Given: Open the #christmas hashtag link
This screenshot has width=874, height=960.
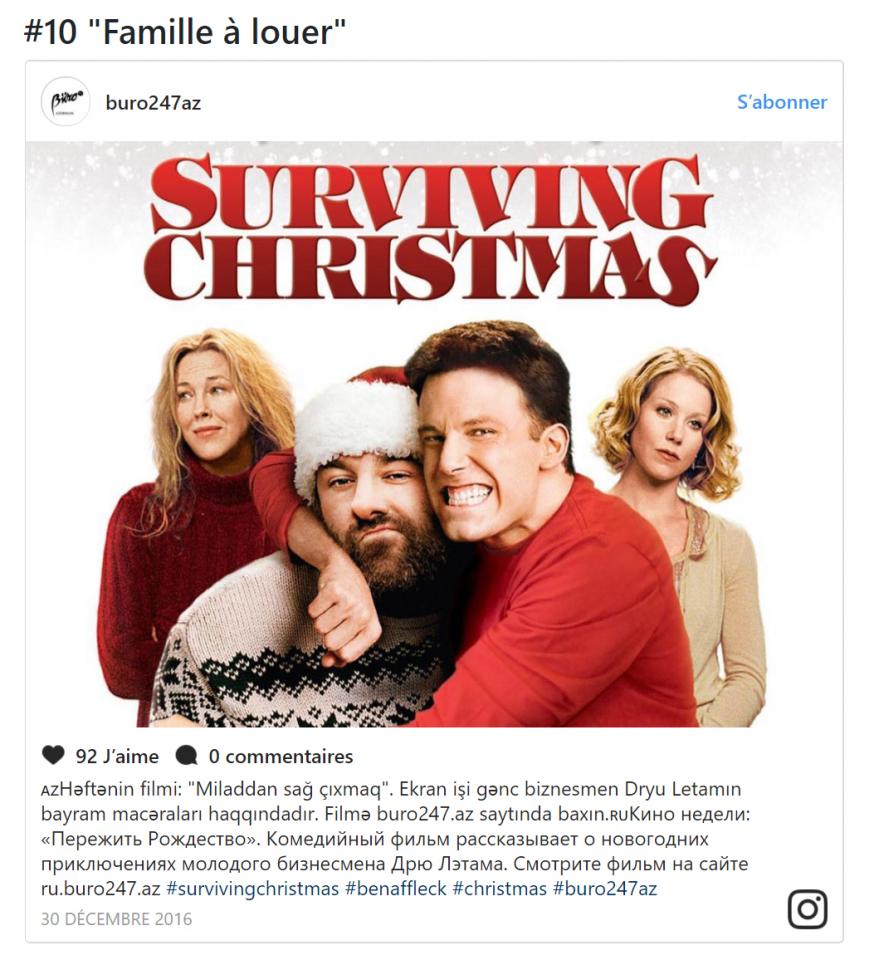Looking at the screenshot, I should [x=499, y=888].
